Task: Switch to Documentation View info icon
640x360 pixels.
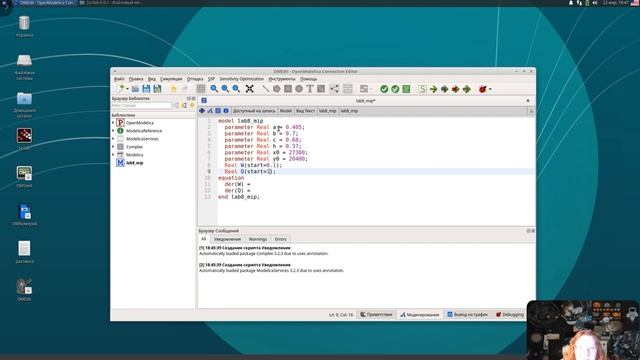Action: [226, 111]
